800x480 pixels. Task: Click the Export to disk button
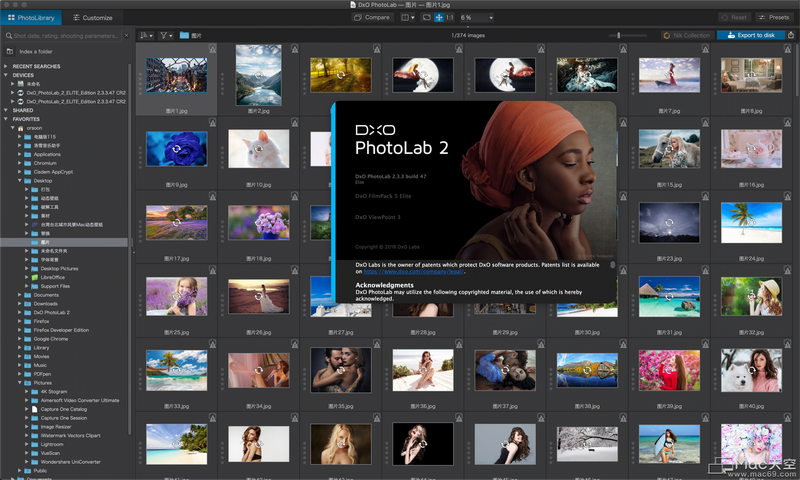[751, 35]
